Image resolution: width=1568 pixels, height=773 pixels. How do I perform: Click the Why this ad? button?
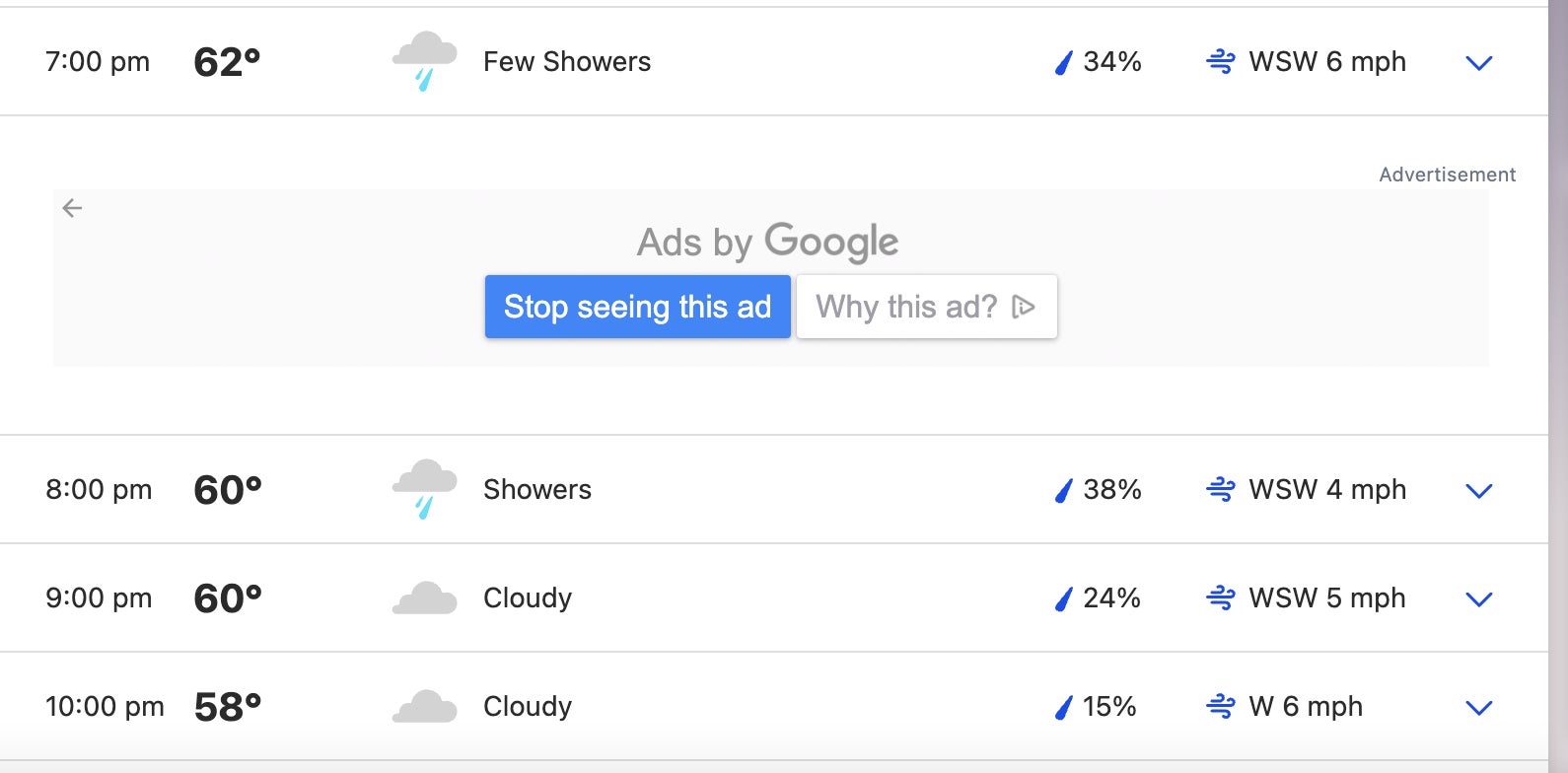click(926, 307)
